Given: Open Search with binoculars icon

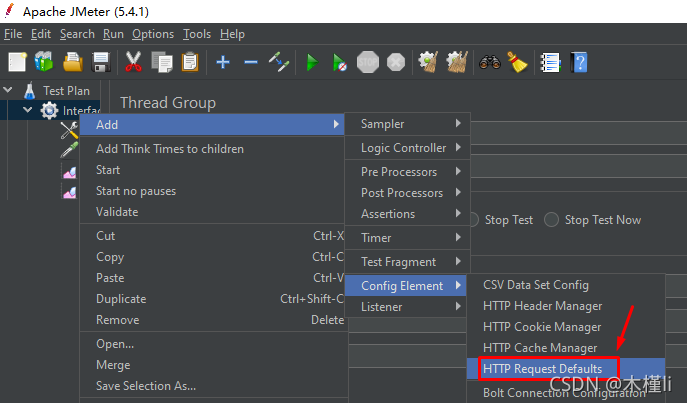Looking at the screenshot, I should tap(489, 62).
